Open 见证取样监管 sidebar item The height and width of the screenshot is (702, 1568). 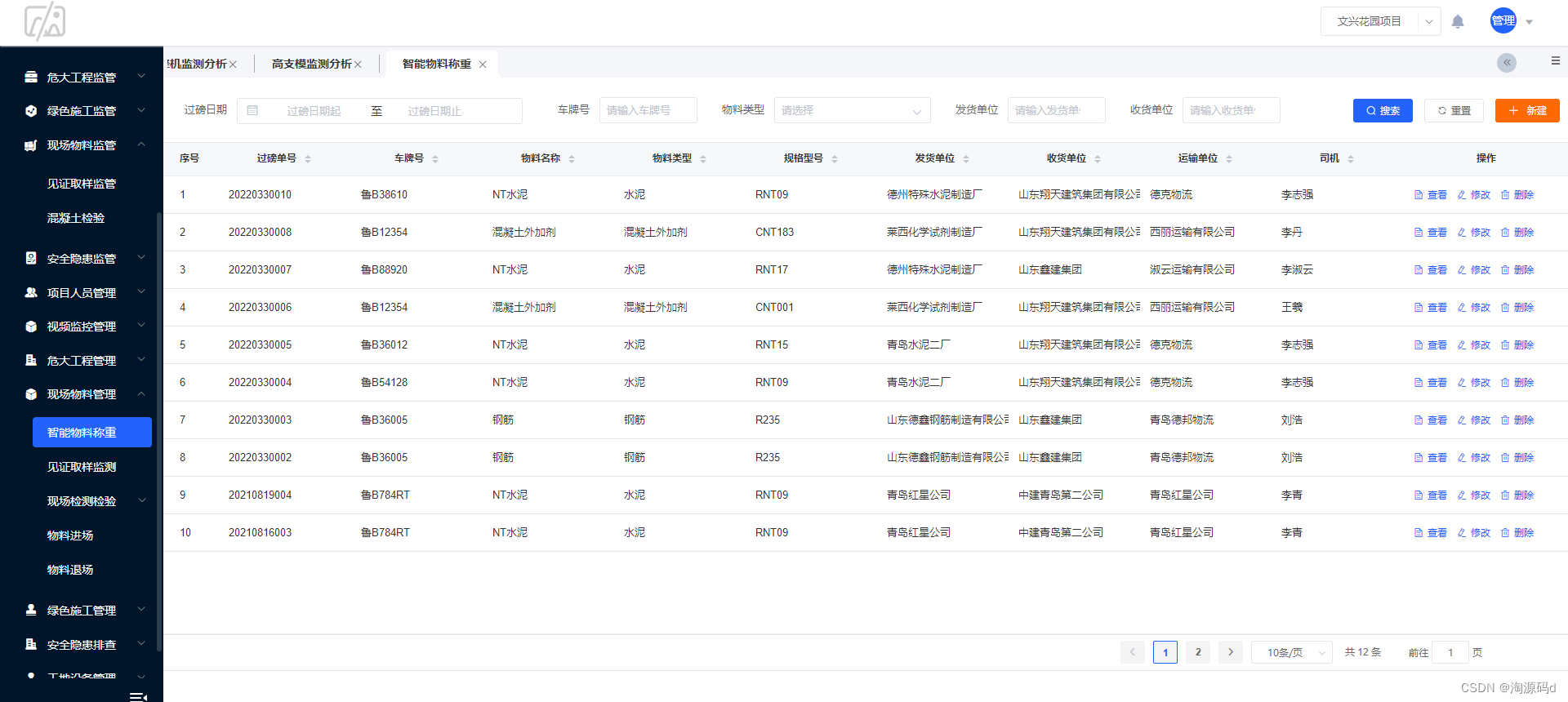pyautogui.click(x=82, y=184)
